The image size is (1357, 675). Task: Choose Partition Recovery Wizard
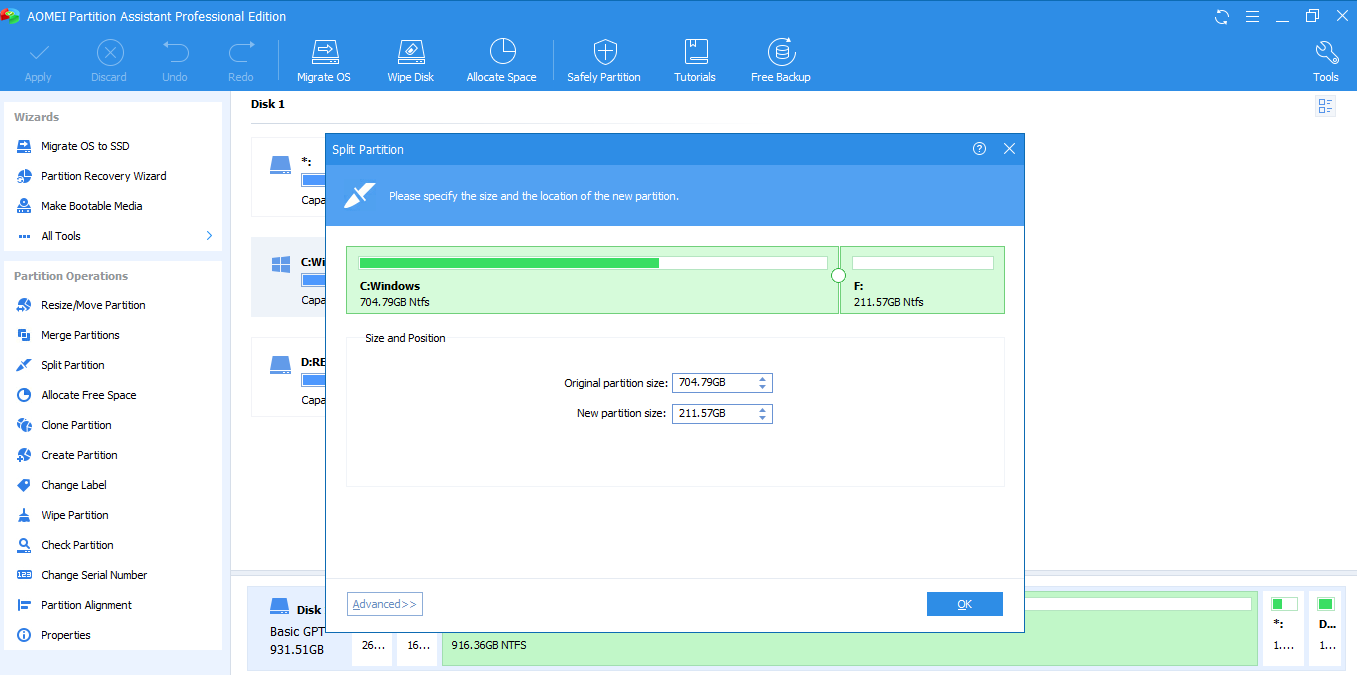point(103,176)
